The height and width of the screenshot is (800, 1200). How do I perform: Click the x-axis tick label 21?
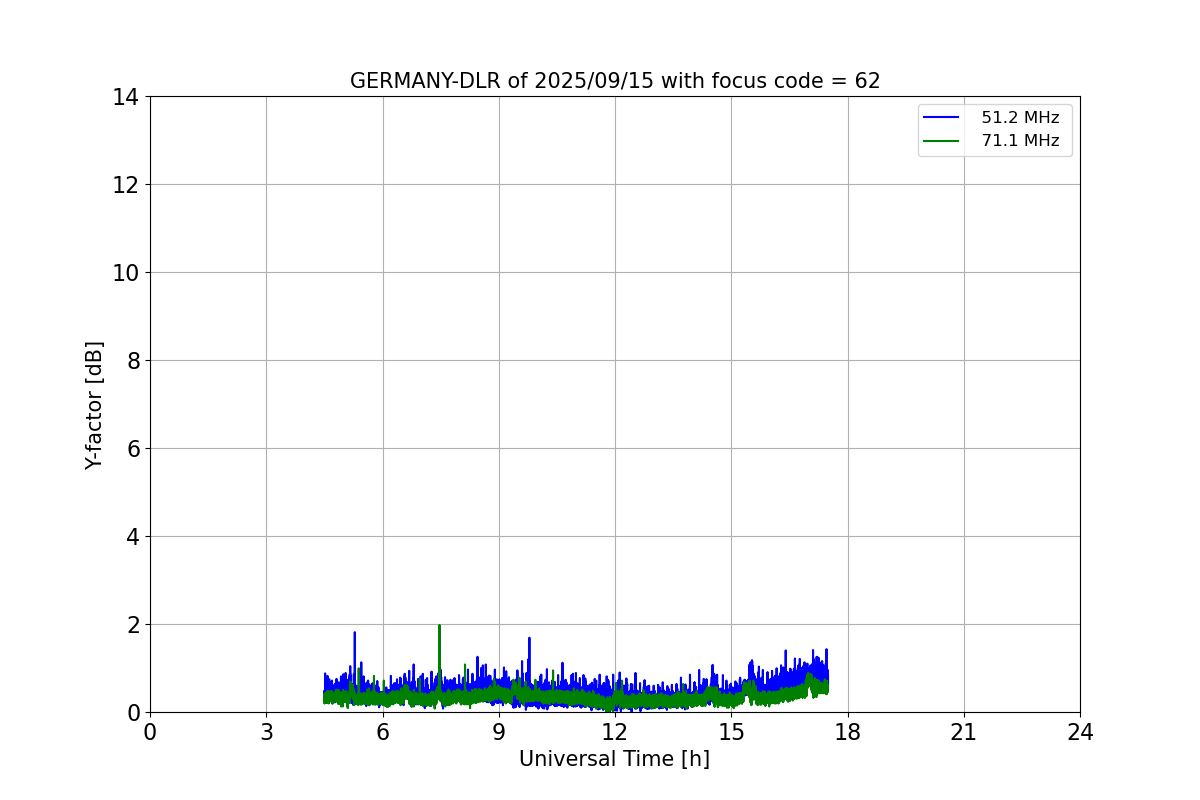964,732
